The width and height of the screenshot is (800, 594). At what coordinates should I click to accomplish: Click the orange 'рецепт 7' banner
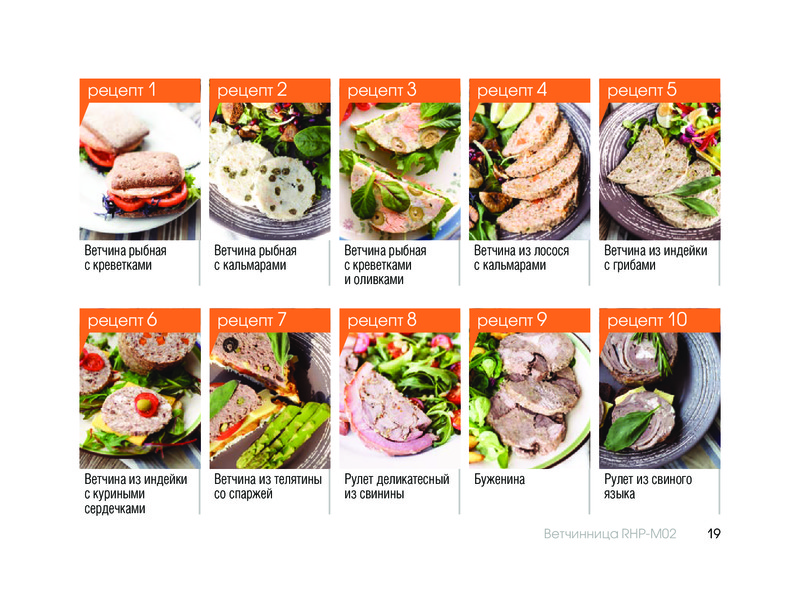pos(270,320)
